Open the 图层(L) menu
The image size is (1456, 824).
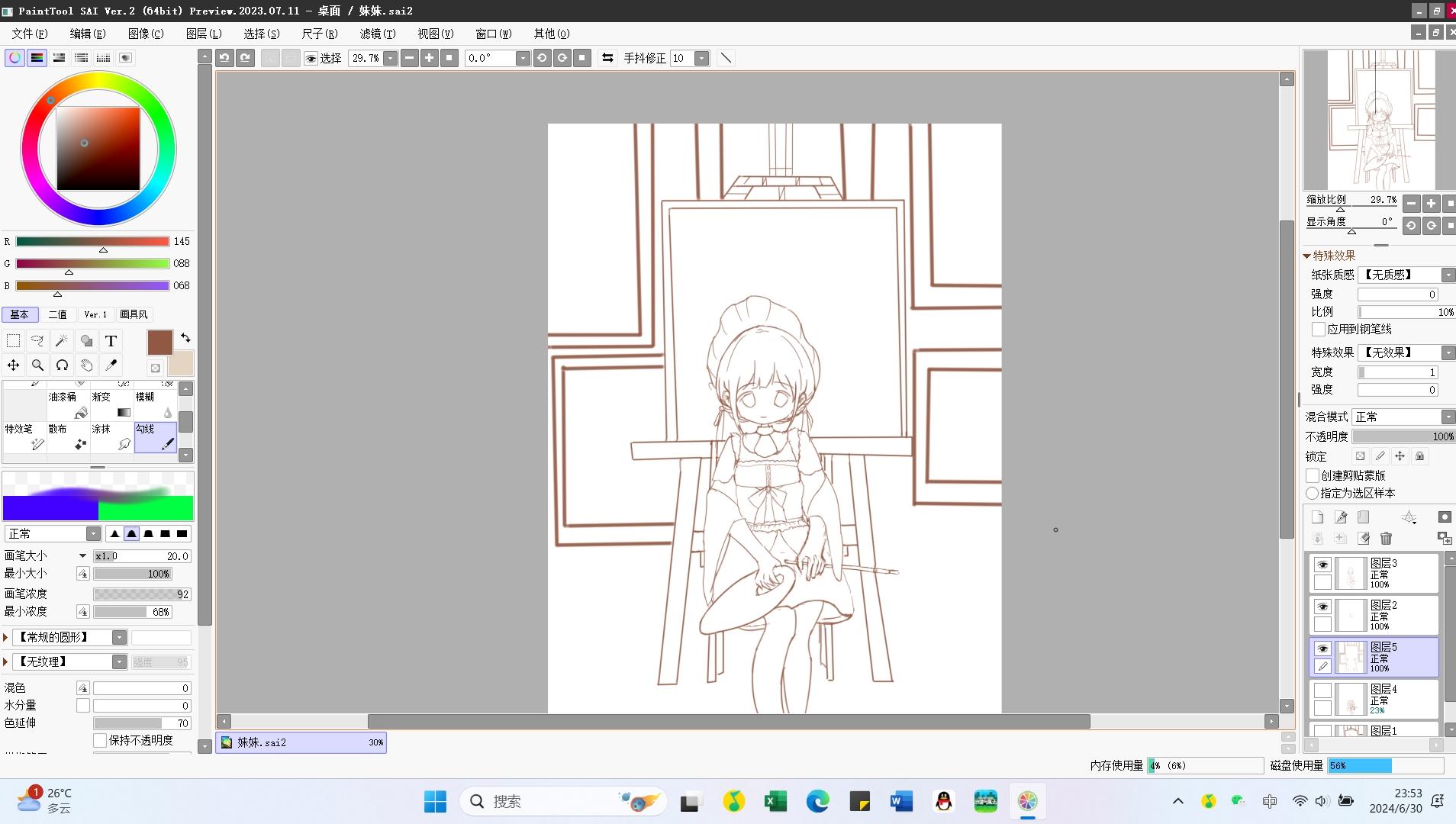[204, 34]
